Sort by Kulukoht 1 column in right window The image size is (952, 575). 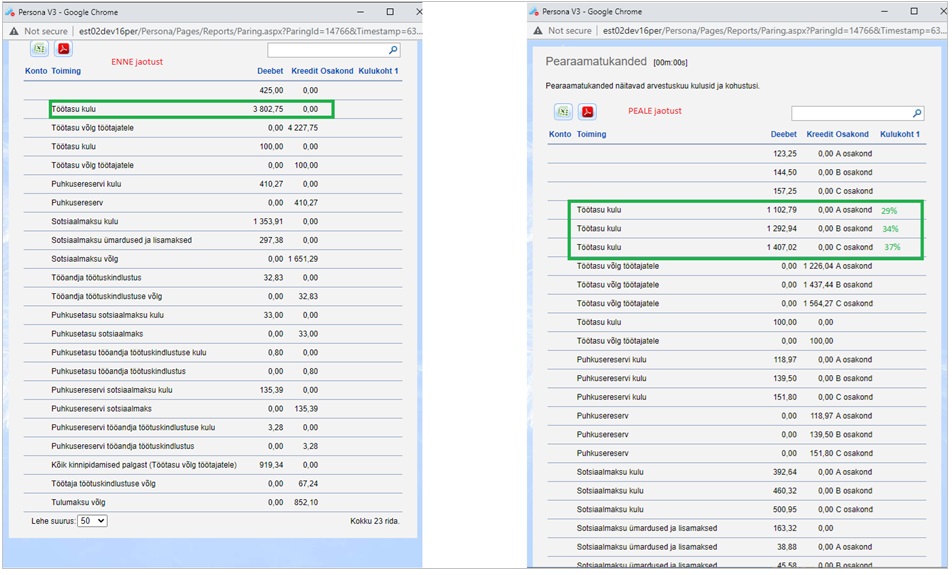click(899, 134)
